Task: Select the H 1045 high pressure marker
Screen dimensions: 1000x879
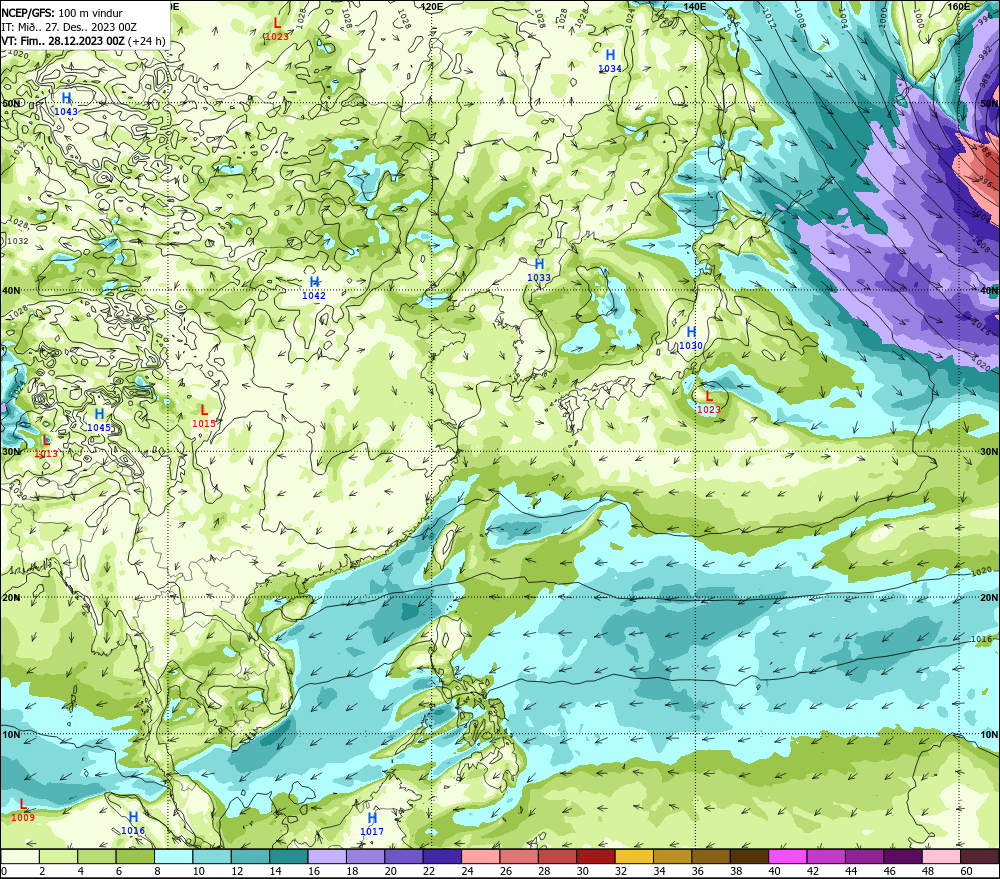Action: 99,420
